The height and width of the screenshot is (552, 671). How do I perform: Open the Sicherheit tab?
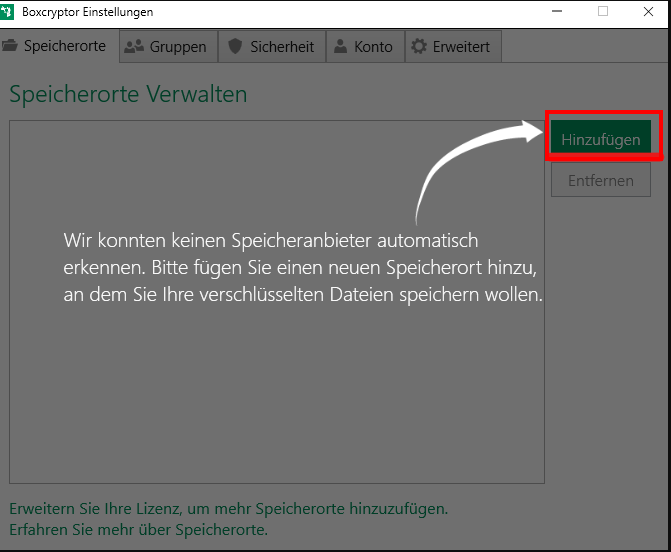coord(272,47)
